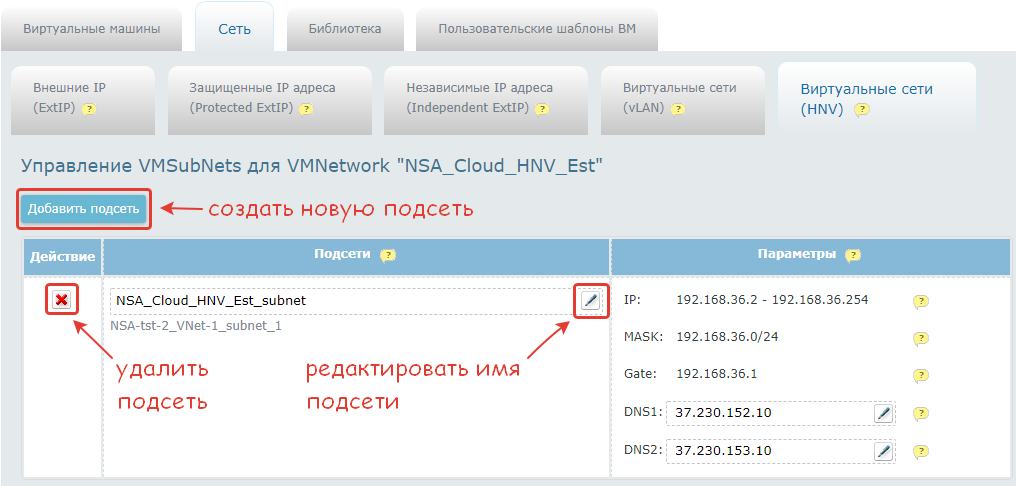
Task: Click help icon beside Gate row
Action: pos(921,376)
